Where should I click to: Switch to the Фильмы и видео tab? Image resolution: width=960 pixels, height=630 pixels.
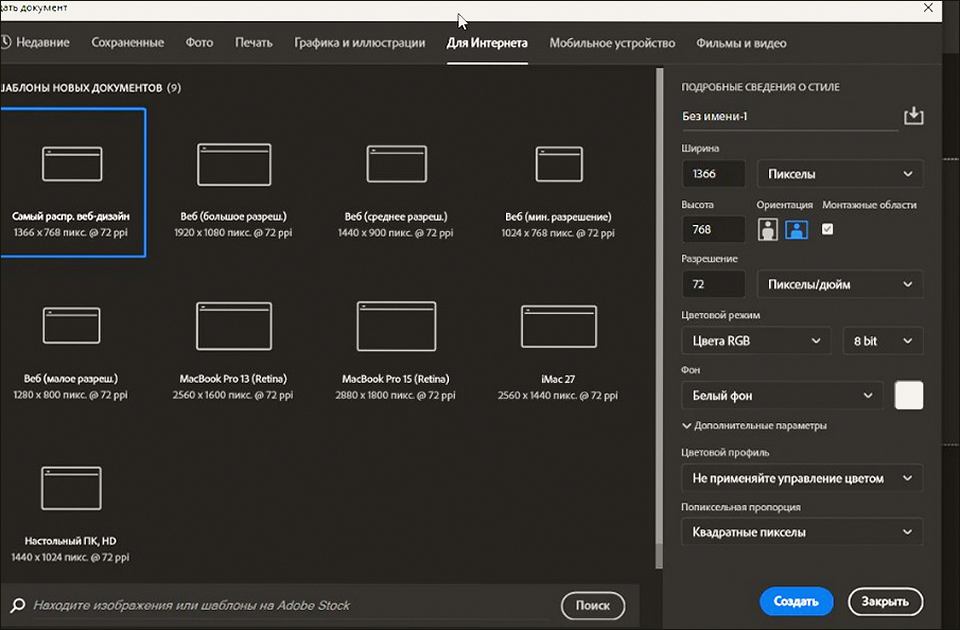coord(741,43)
